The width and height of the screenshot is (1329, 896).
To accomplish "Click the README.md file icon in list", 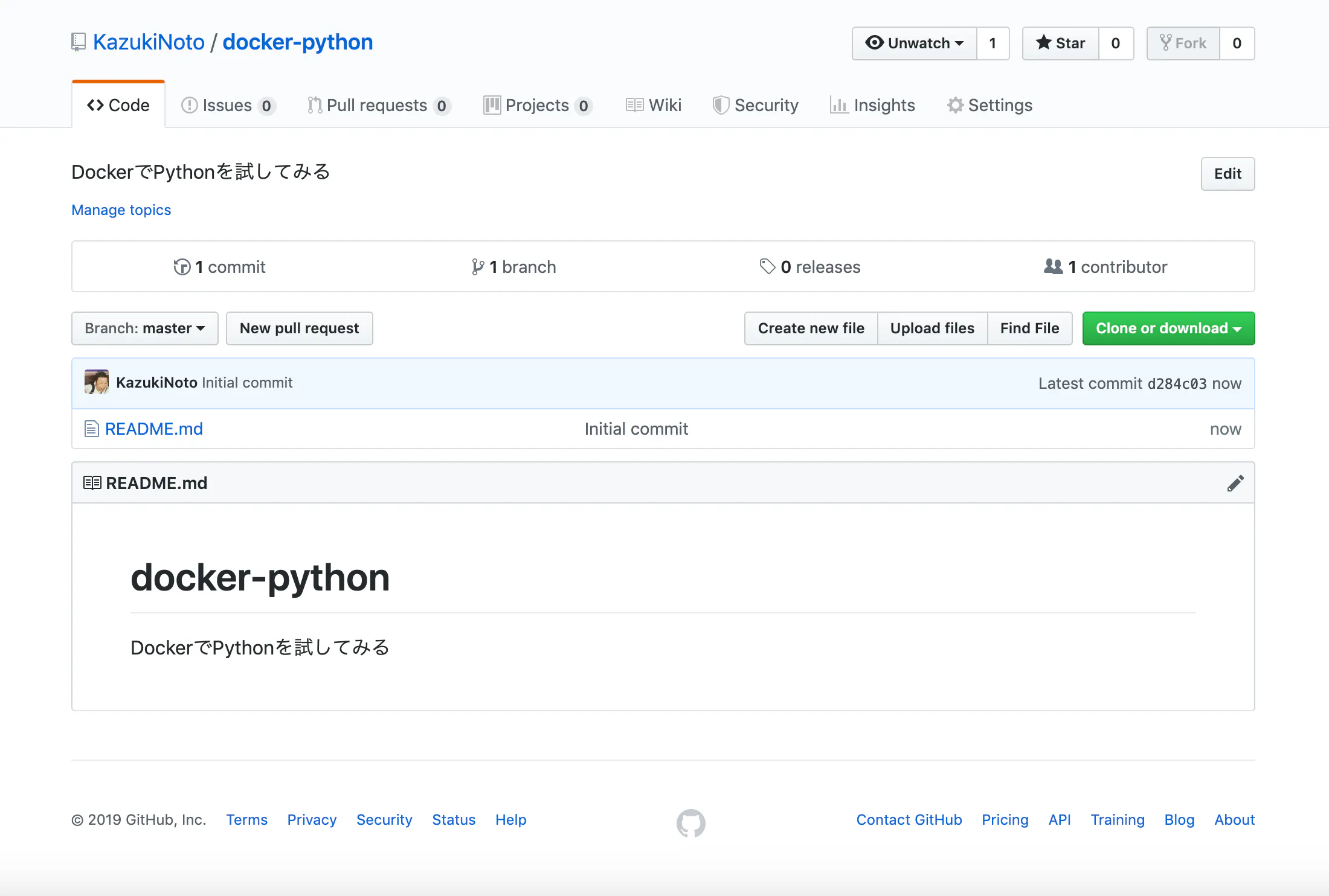I will [92, 429].
